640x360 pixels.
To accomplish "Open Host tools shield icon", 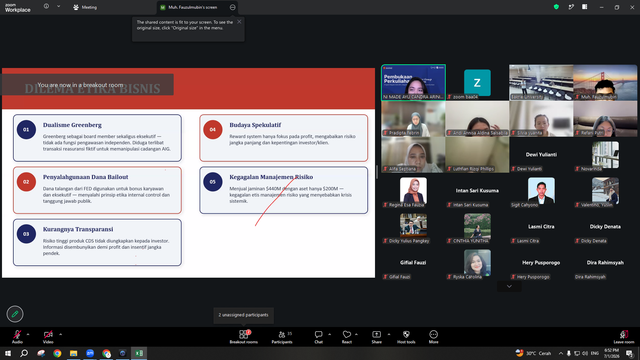I will coord(406,334).
